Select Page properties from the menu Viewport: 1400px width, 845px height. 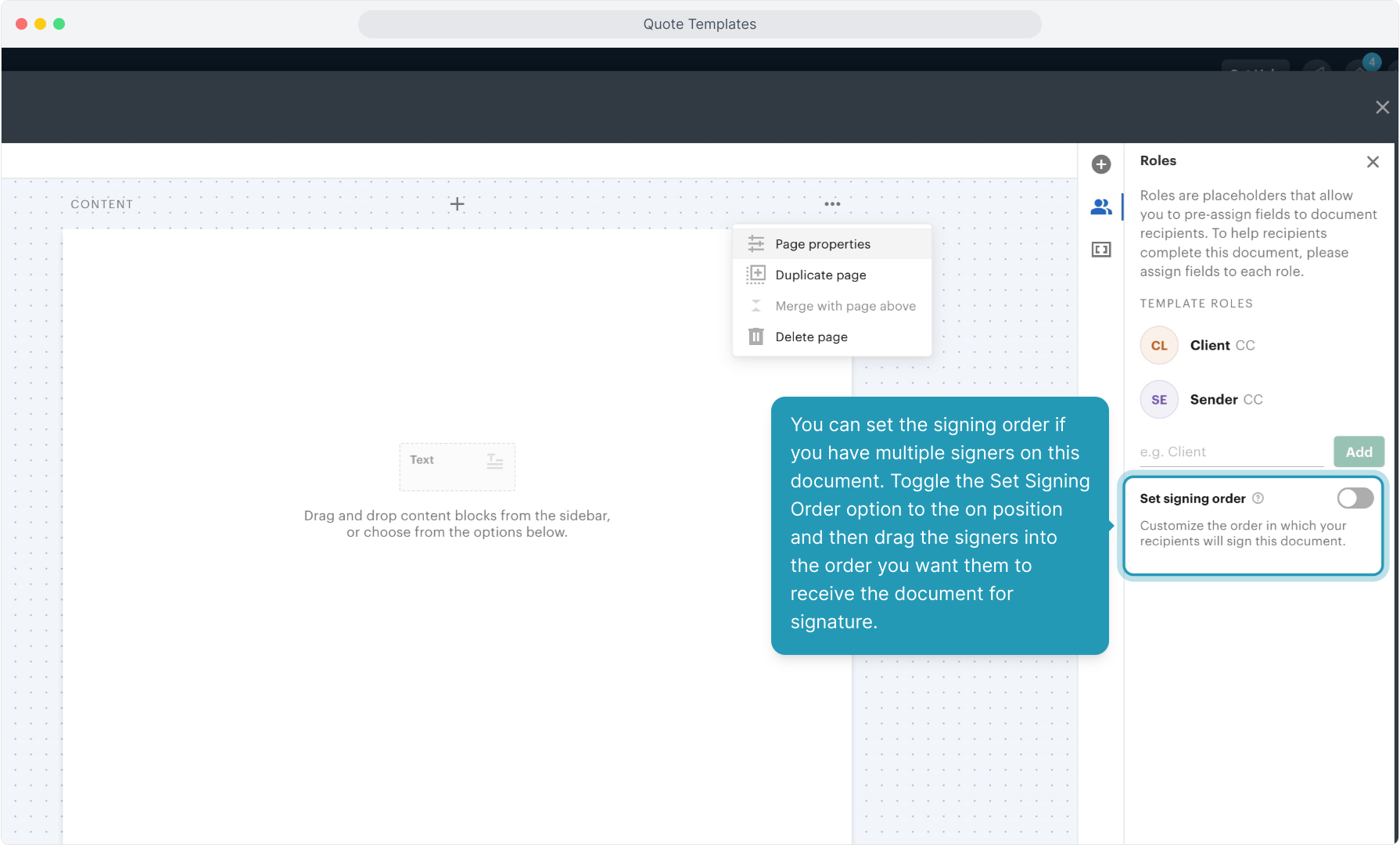click(823, 244)
